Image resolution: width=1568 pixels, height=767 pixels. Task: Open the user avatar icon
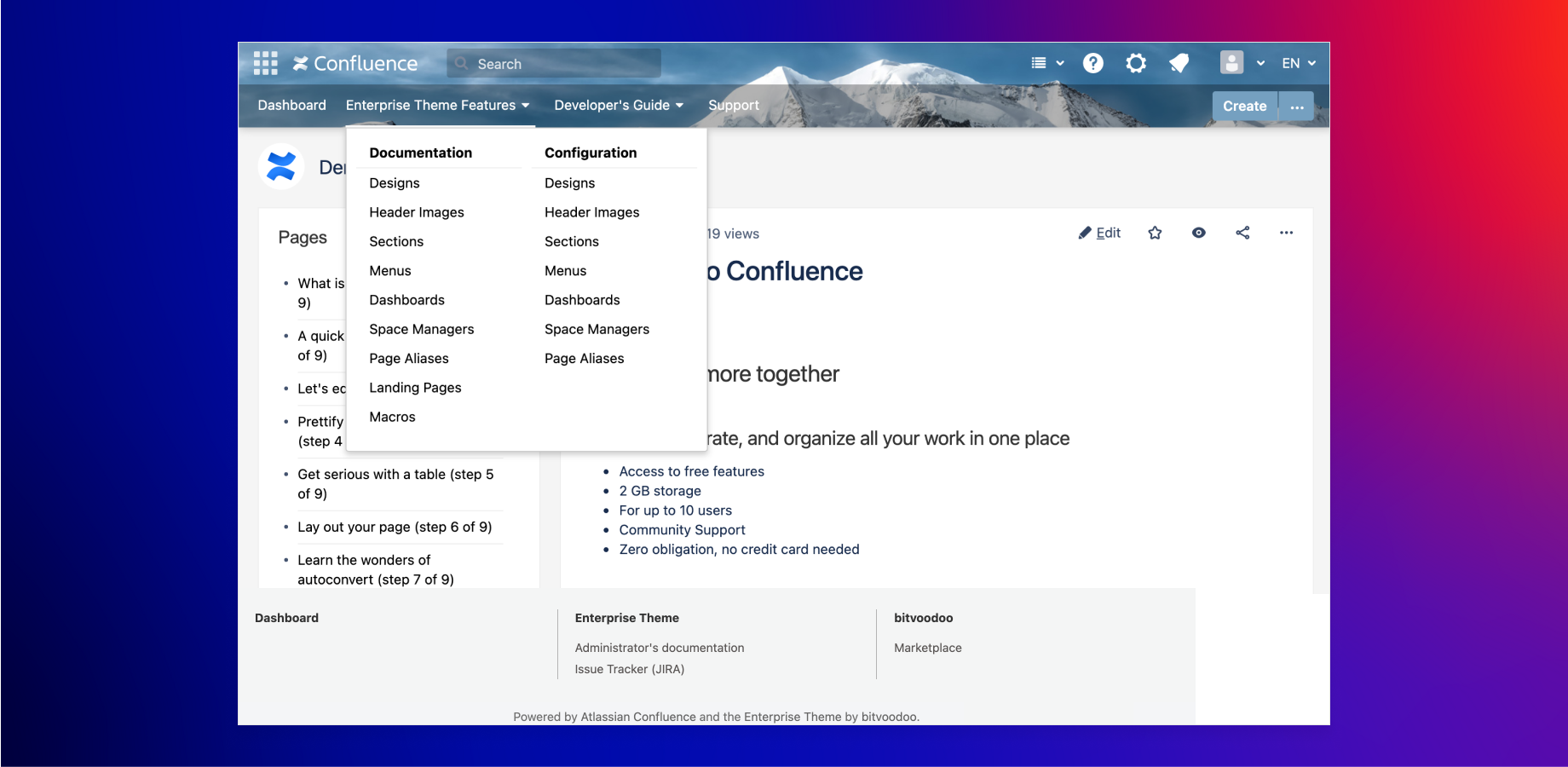coord(1231,62)
